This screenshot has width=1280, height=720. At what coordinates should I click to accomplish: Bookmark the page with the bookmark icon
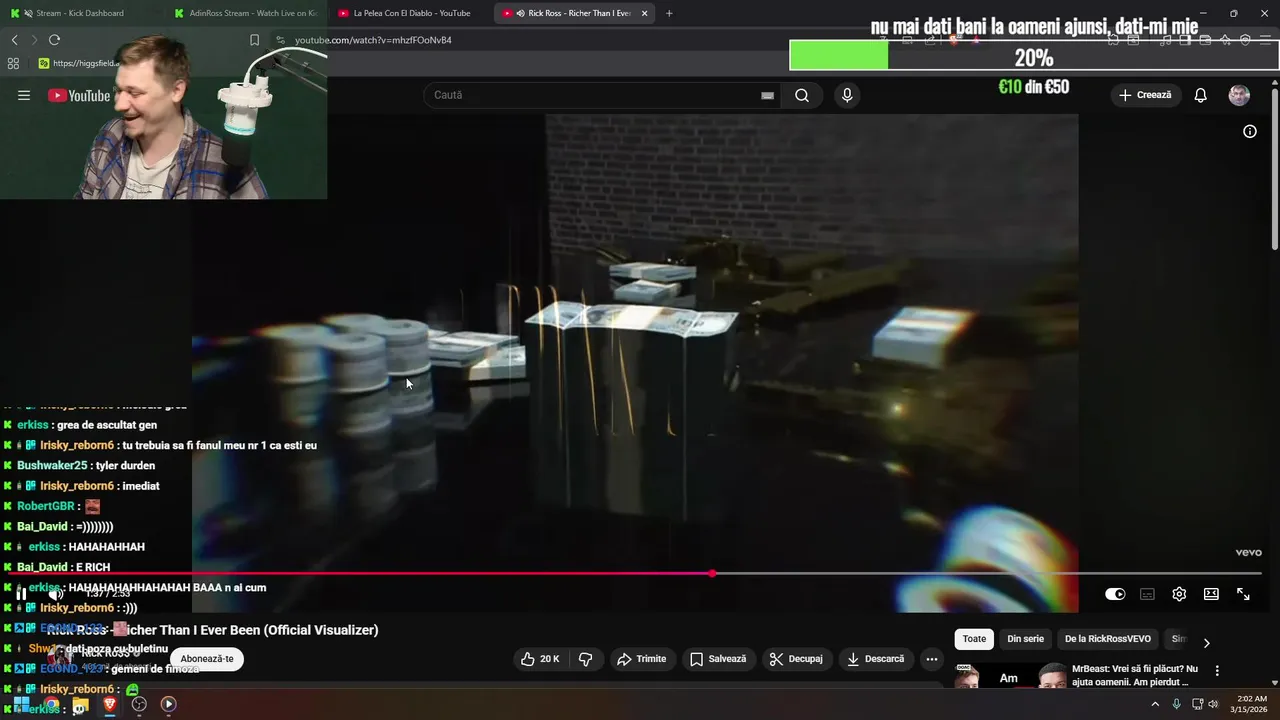click(x=254, y=40)
